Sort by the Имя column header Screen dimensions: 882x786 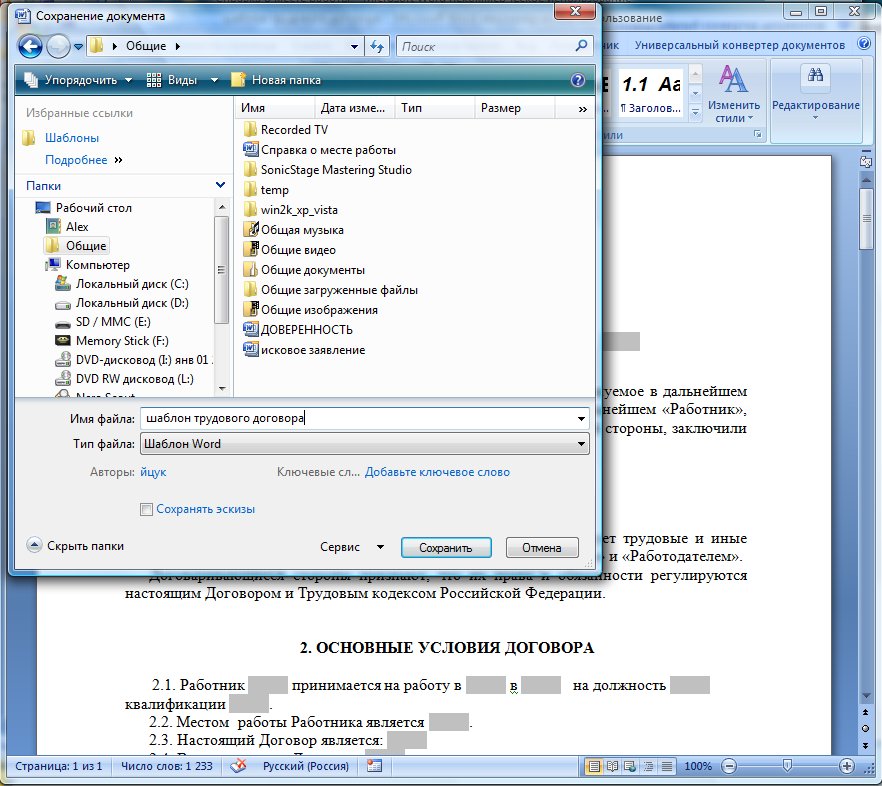(x=274, y=108)
